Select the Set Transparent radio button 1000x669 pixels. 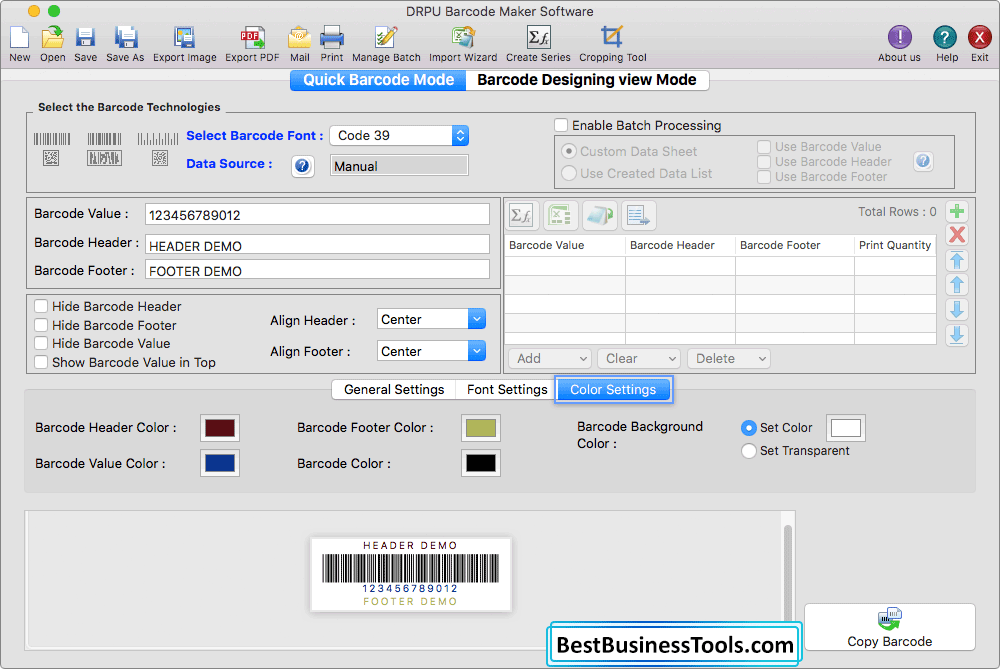coord(749,451)
